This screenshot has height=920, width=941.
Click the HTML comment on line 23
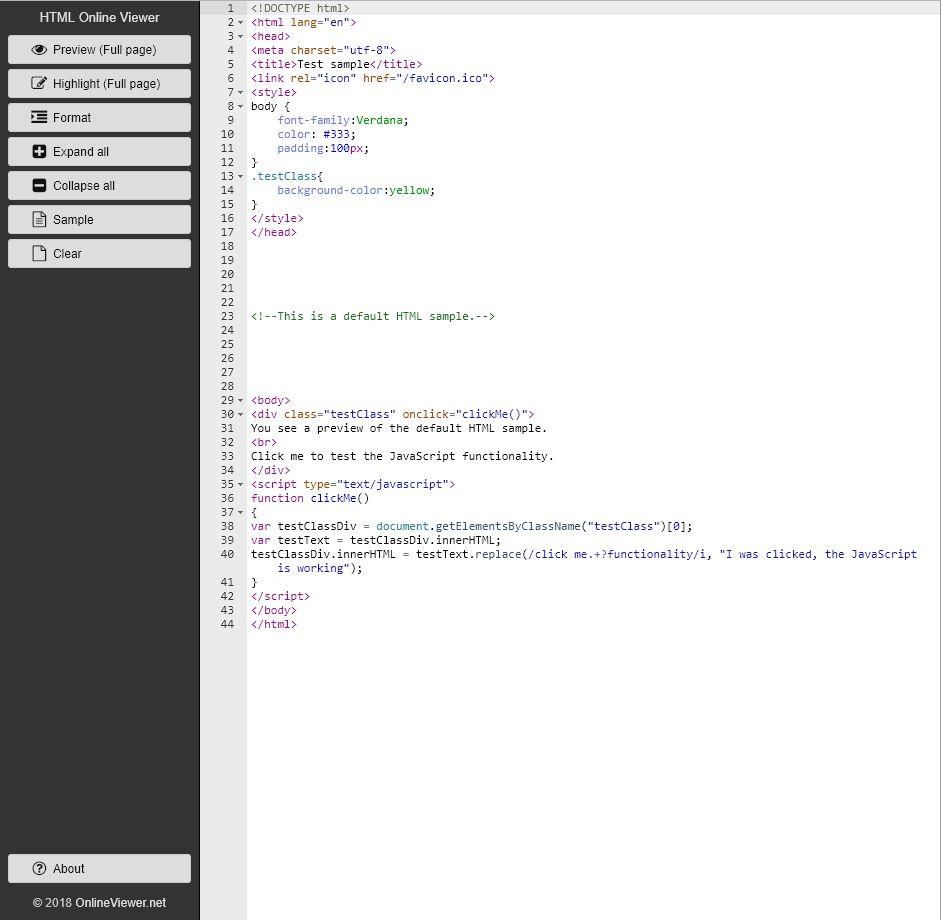tap(373, 316)
